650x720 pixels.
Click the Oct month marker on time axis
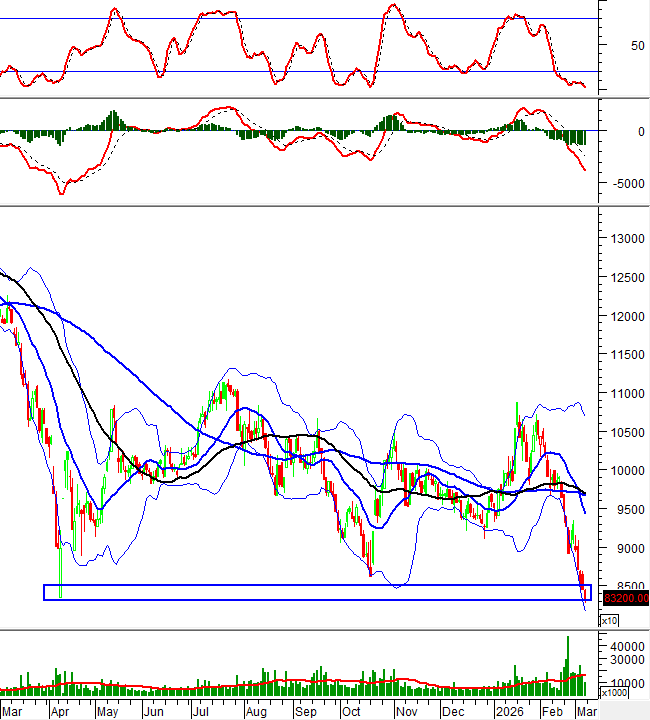coord(351,710)
